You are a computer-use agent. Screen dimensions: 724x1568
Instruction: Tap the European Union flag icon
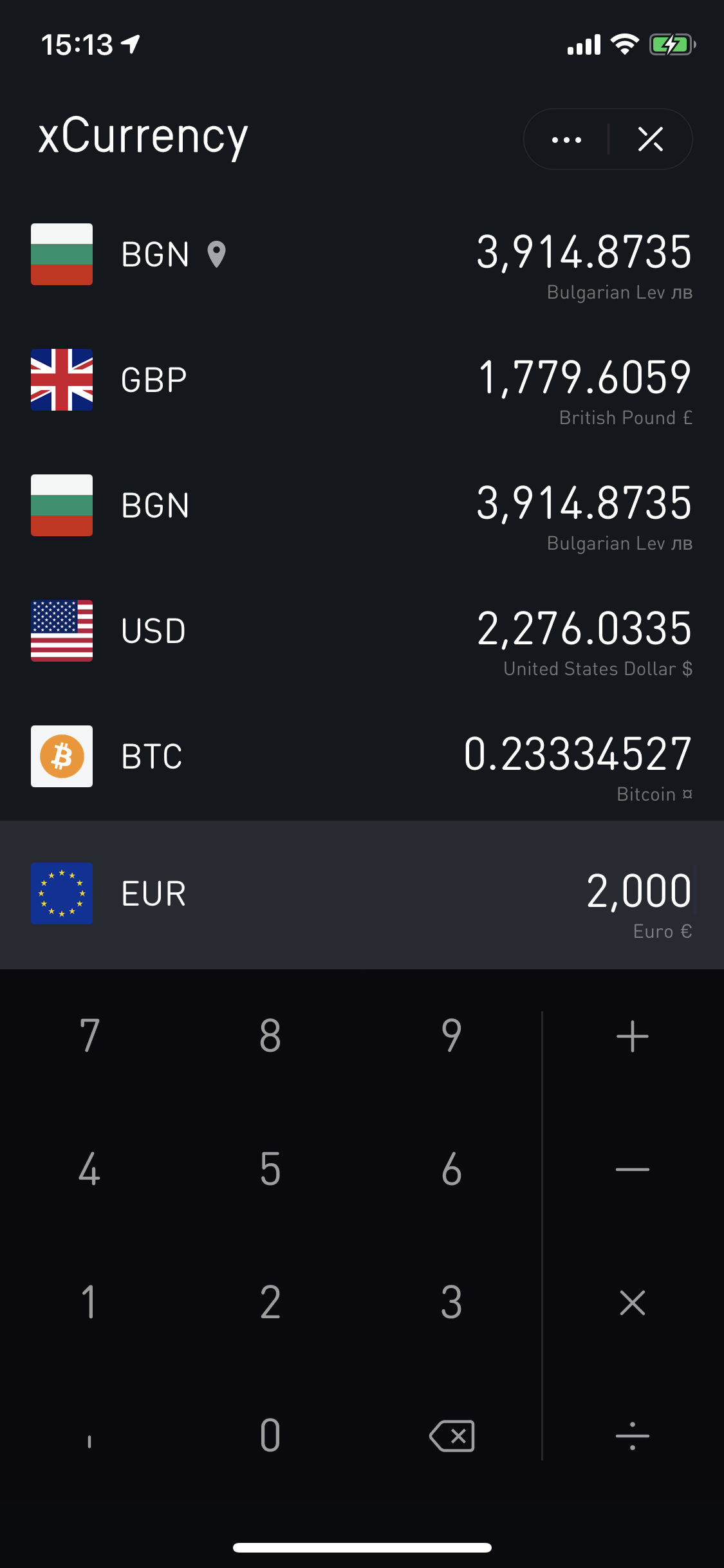point(62,893)
